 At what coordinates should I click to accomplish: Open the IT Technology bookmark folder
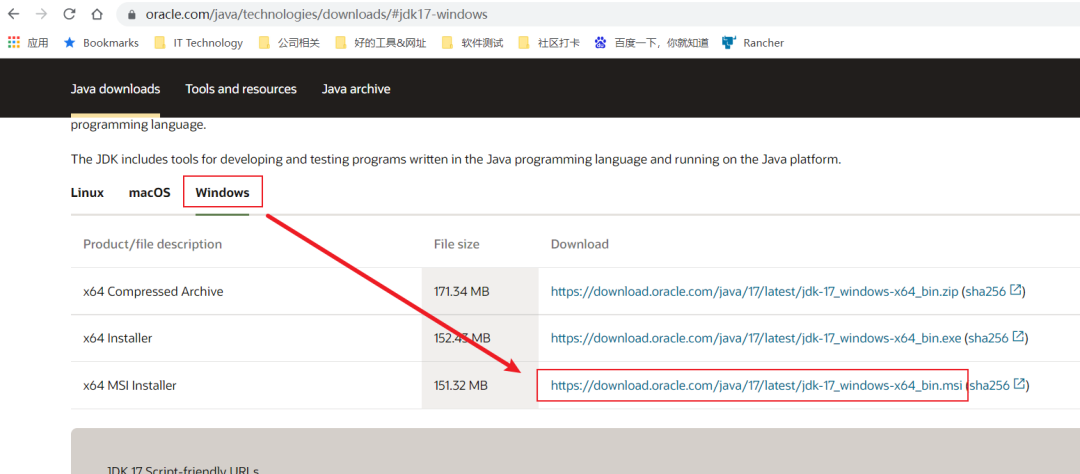[198, 43]
